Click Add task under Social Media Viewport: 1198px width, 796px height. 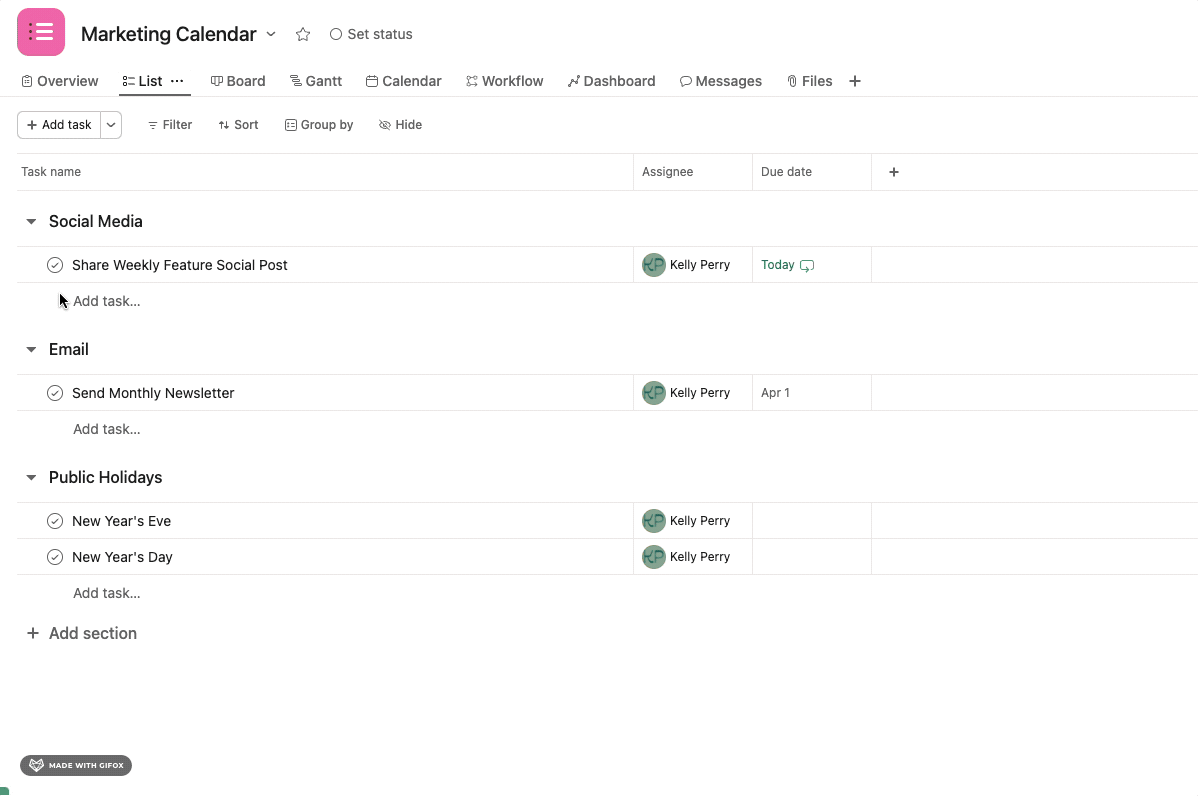point(106,301)
